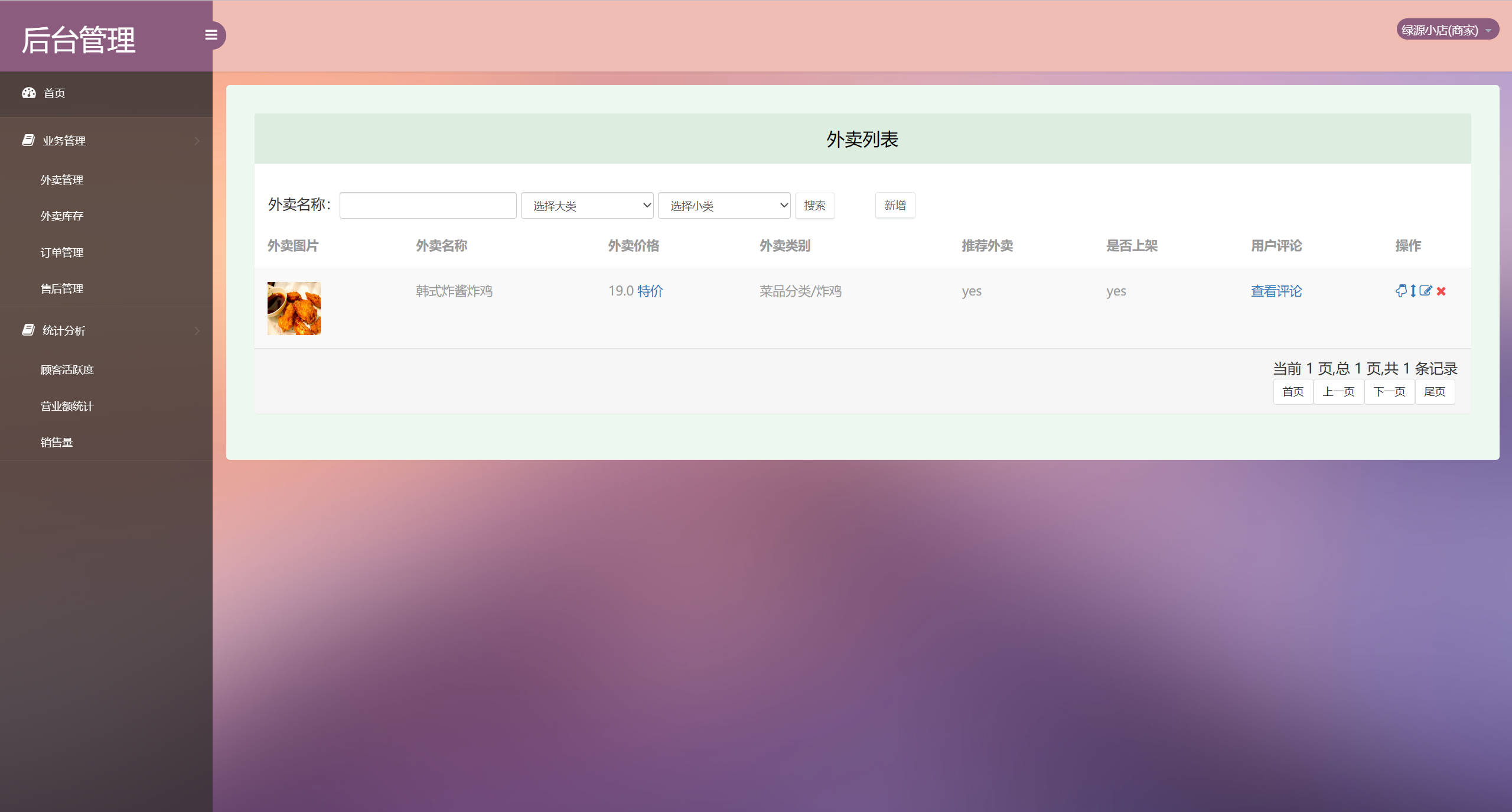Click the book icon beside 统计分析
1512x812 pixels.
click(29, 330)
